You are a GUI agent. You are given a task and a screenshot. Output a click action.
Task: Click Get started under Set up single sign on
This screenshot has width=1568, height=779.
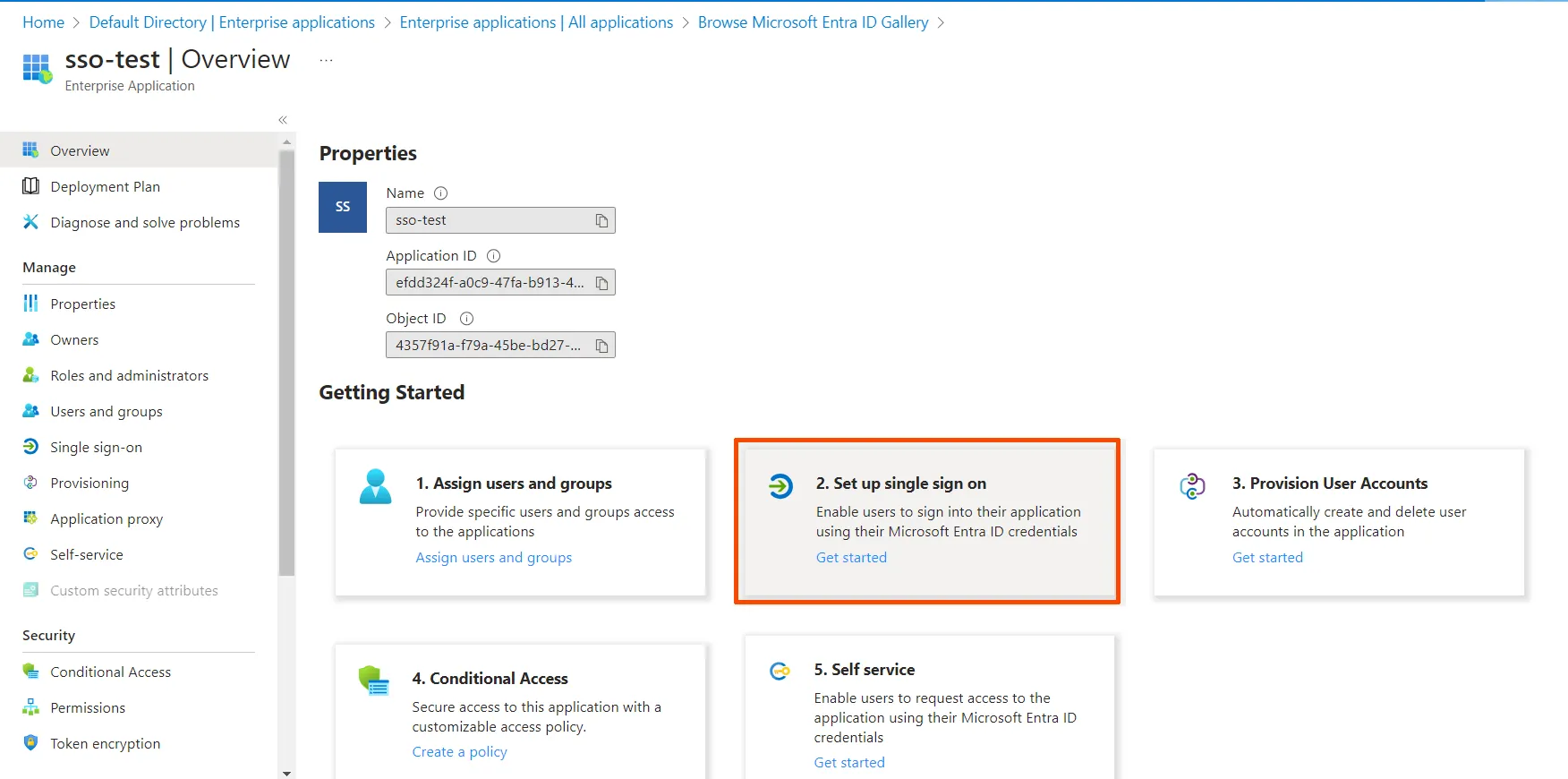pyautogui.click(x=851, y=557)
